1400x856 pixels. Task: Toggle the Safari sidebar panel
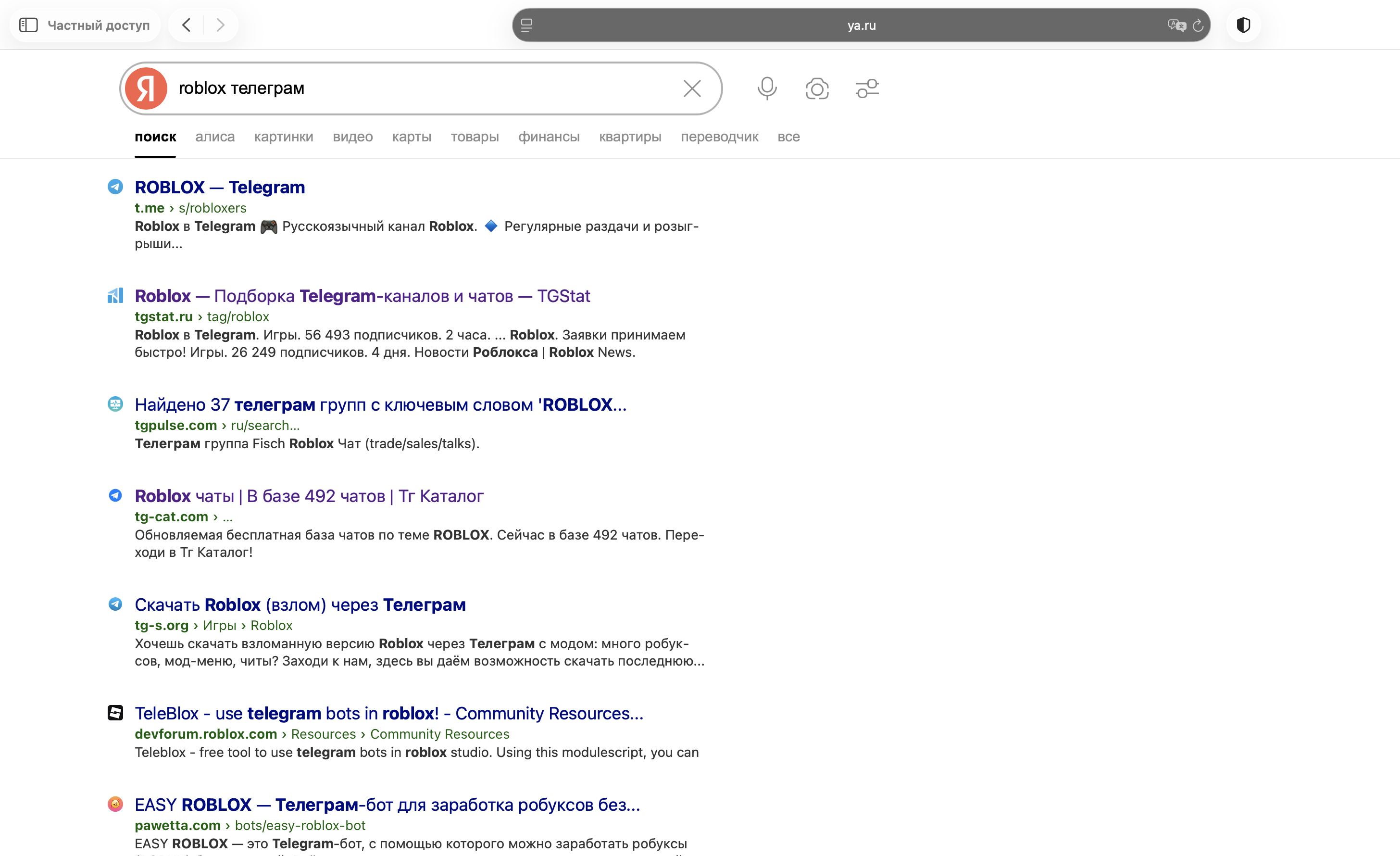(x=28, y=25)
